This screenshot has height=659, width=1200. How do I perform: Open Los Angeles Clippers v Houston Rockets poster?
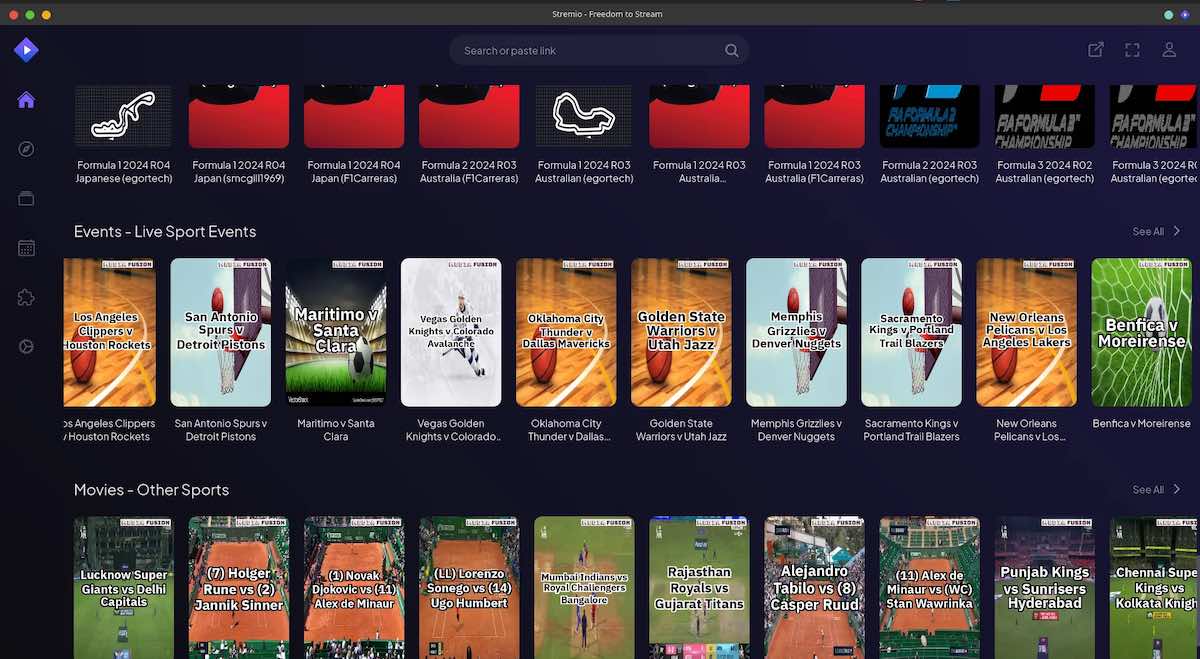coord(109,333)
